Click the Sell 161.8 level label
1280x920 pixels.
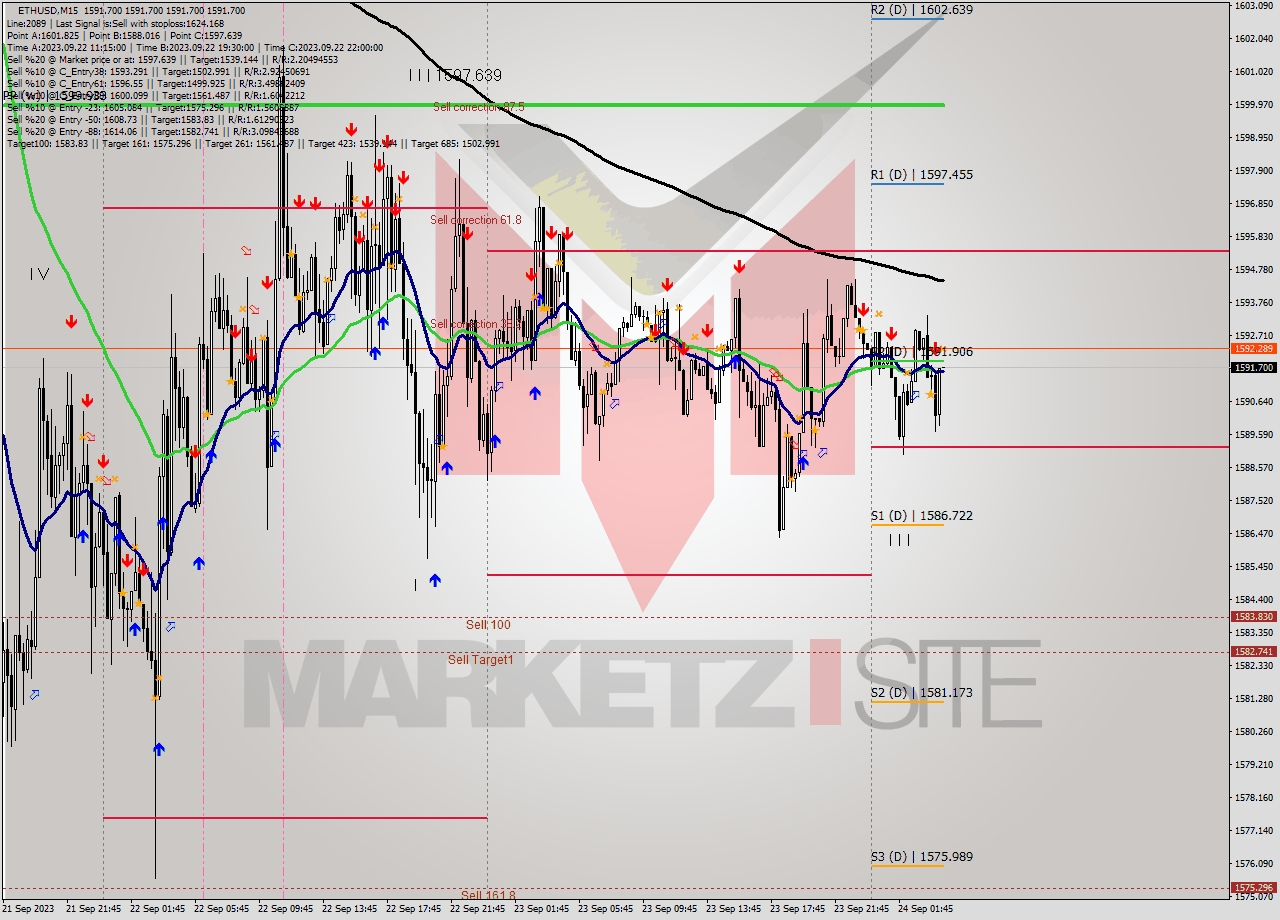[x=488, y=895]
